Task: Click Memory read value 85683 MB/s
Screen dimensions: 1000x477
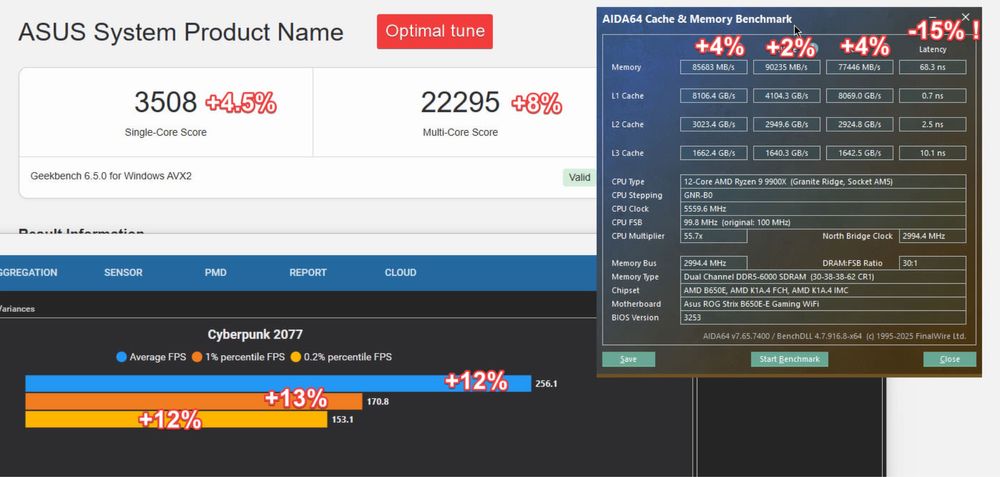Action: click(x=713, y=67)
